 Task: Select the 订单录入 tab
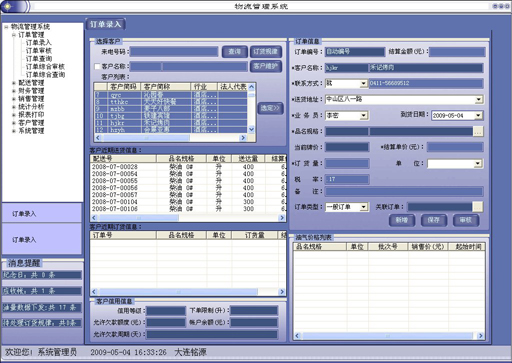(x=106, y=24)
